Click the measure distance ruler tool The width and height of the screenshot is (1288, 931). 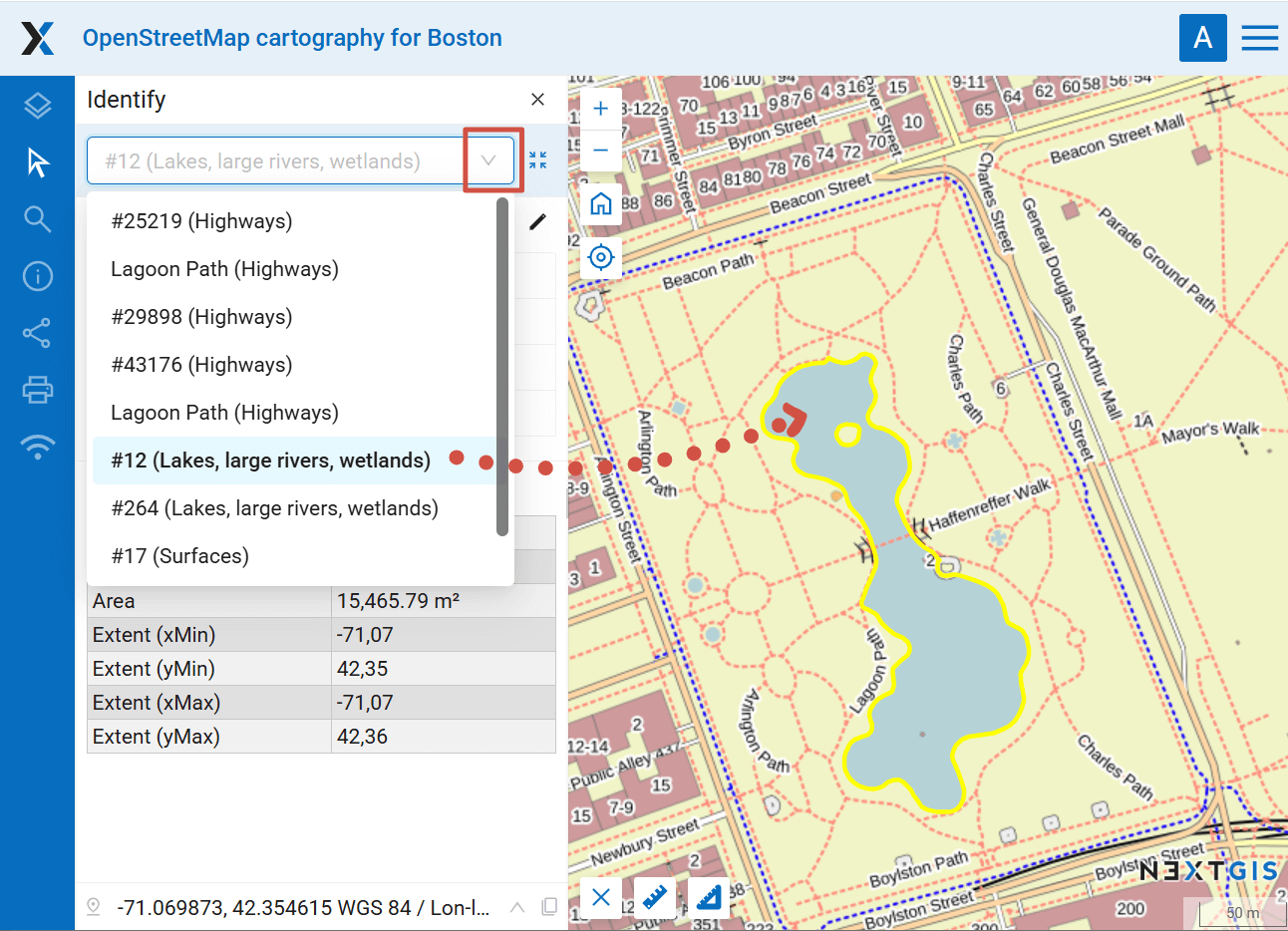pyautogui.click(x=654, y=898)
